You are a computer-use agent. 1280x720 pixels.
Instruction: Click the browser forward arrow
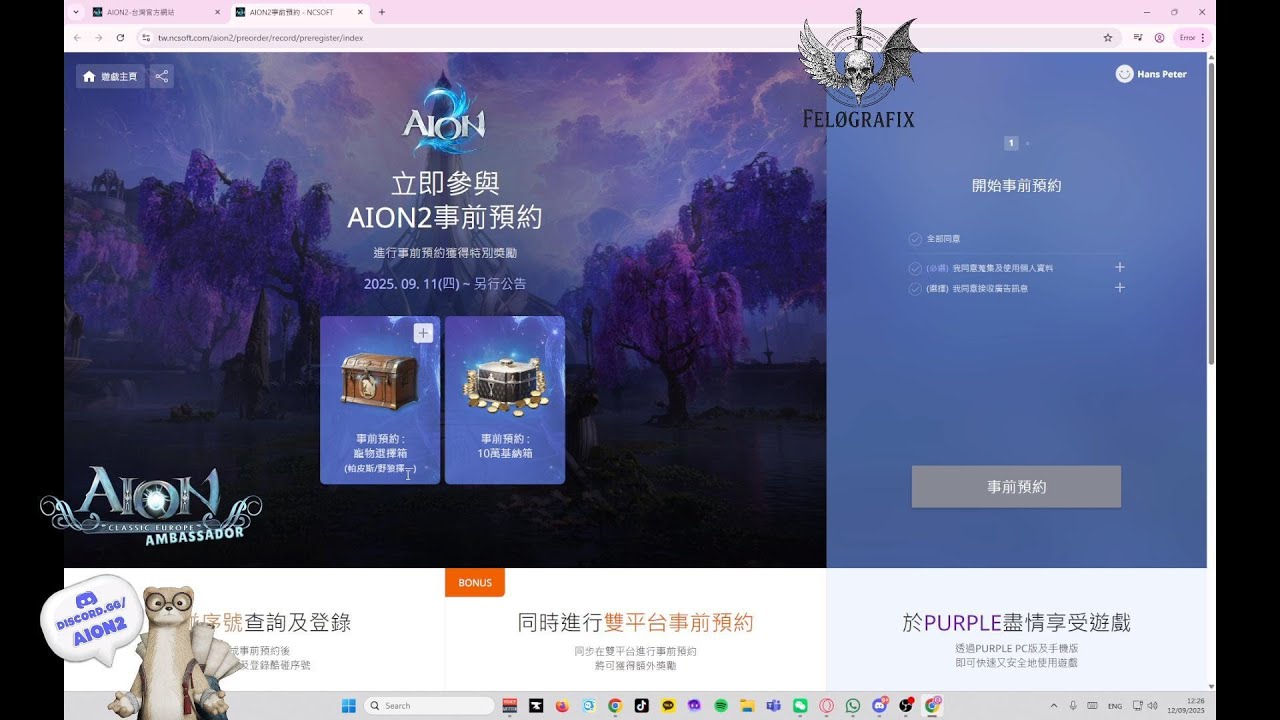tap(98, 38)
